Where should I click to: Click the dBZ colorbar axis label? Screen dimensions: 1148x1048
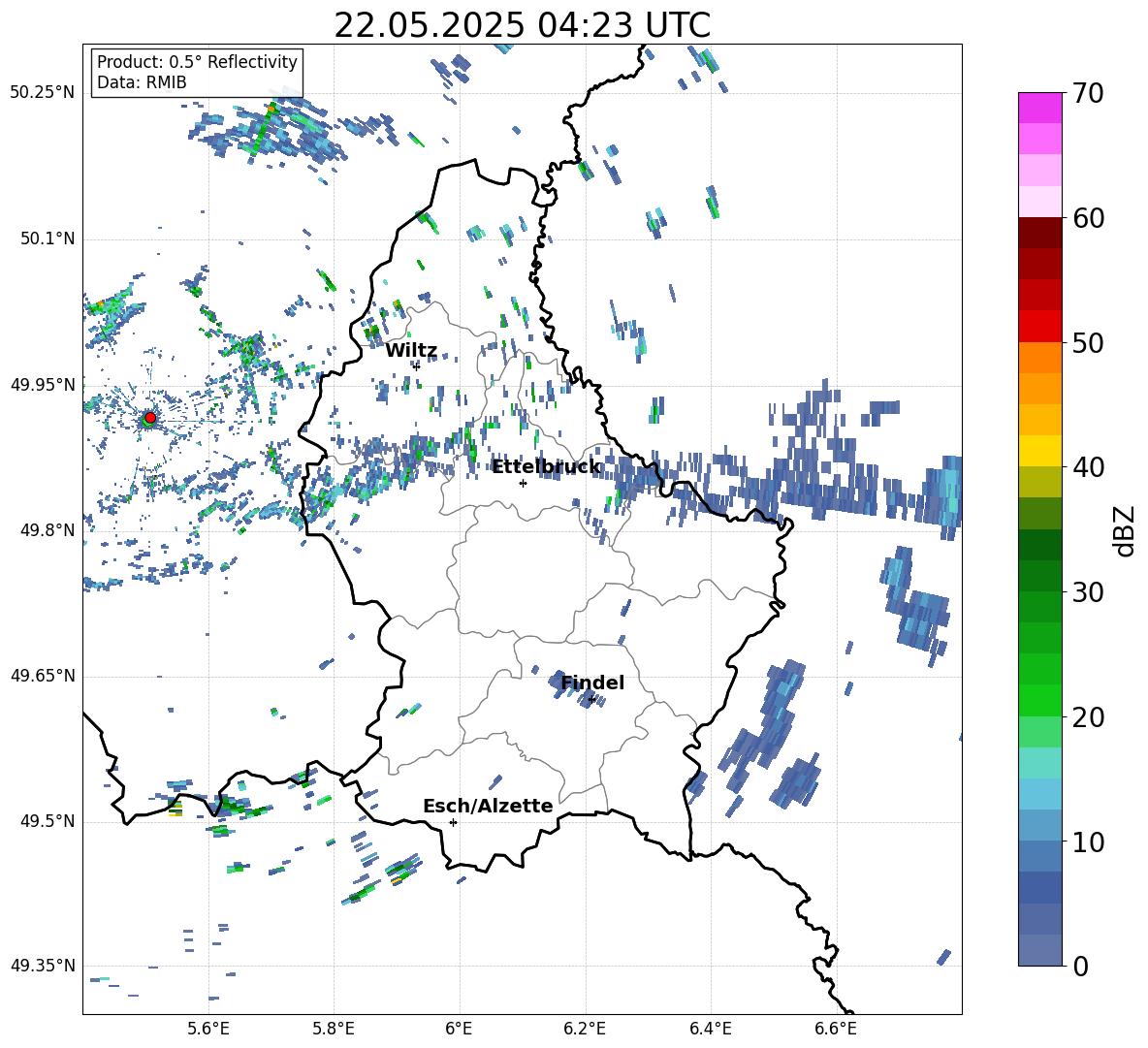[x=1126, y=530]
